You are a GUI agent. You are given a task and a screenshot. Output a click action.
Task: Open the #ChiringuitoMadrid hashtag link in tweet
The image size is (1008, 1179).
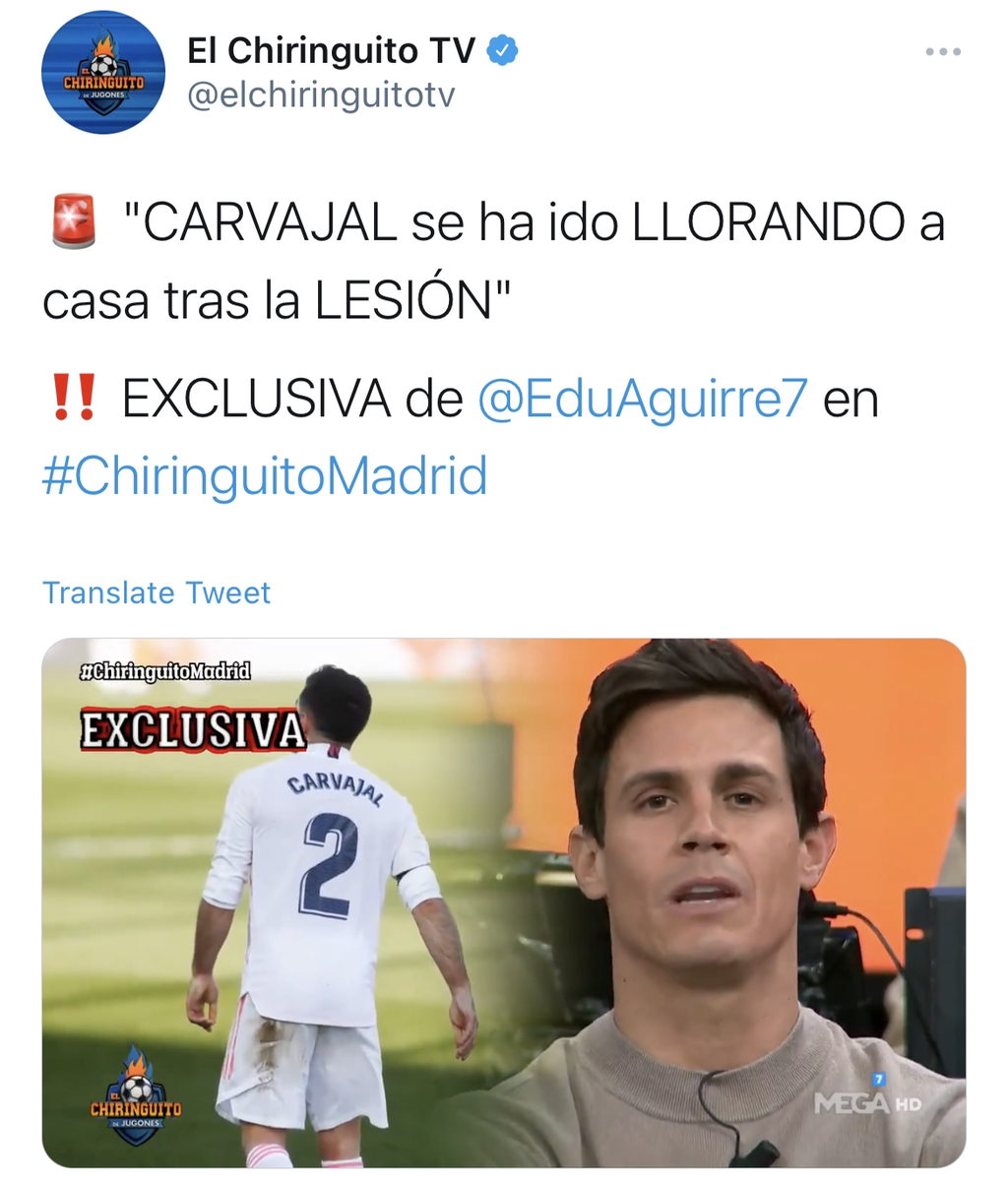(x=265, y=476)
